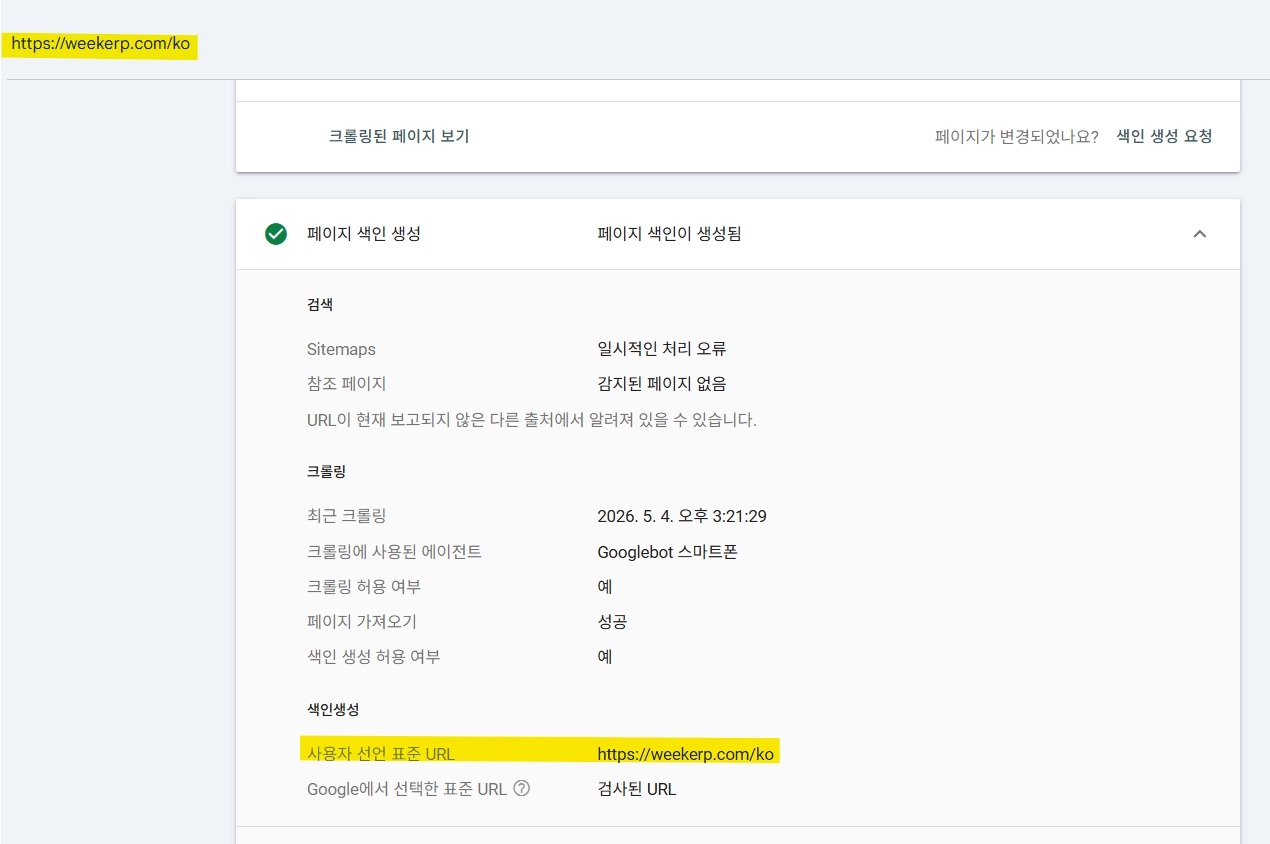Click 감지된 페이지 없음 value
1270x844 pixels.
[x=662, y=384]
